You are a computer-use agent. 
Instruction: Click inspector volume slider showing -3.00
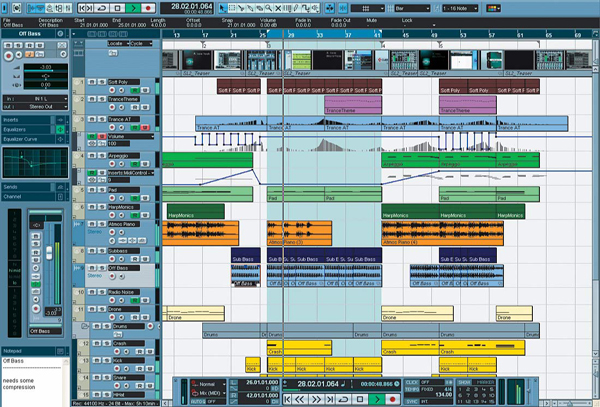46,68
